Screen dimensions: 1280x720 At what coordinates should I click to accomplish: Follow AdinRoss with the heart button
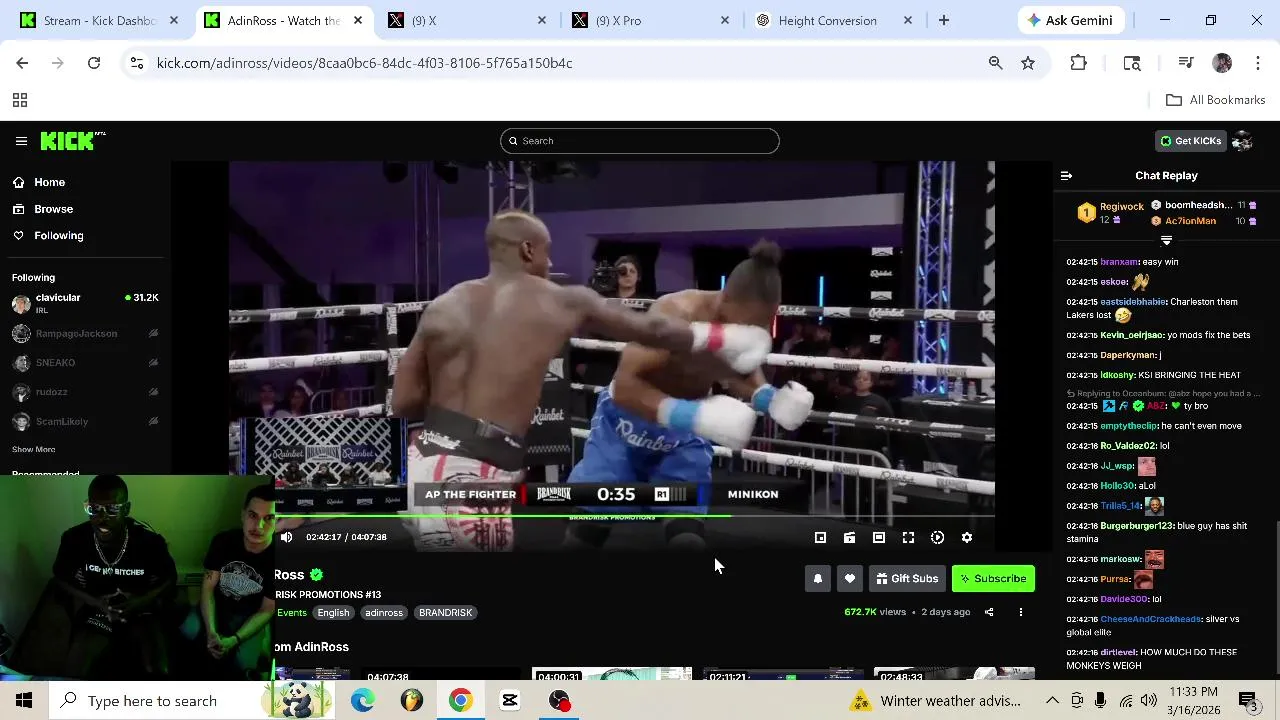click(850, 579)
